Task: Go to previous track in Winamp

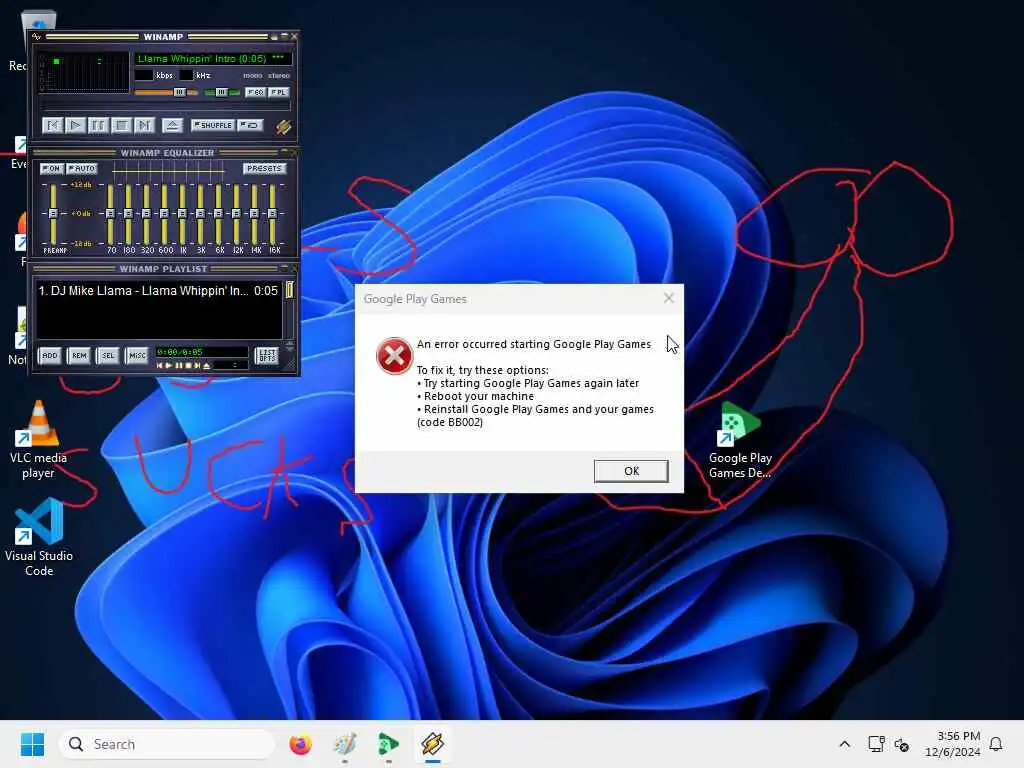Action: 52,125
